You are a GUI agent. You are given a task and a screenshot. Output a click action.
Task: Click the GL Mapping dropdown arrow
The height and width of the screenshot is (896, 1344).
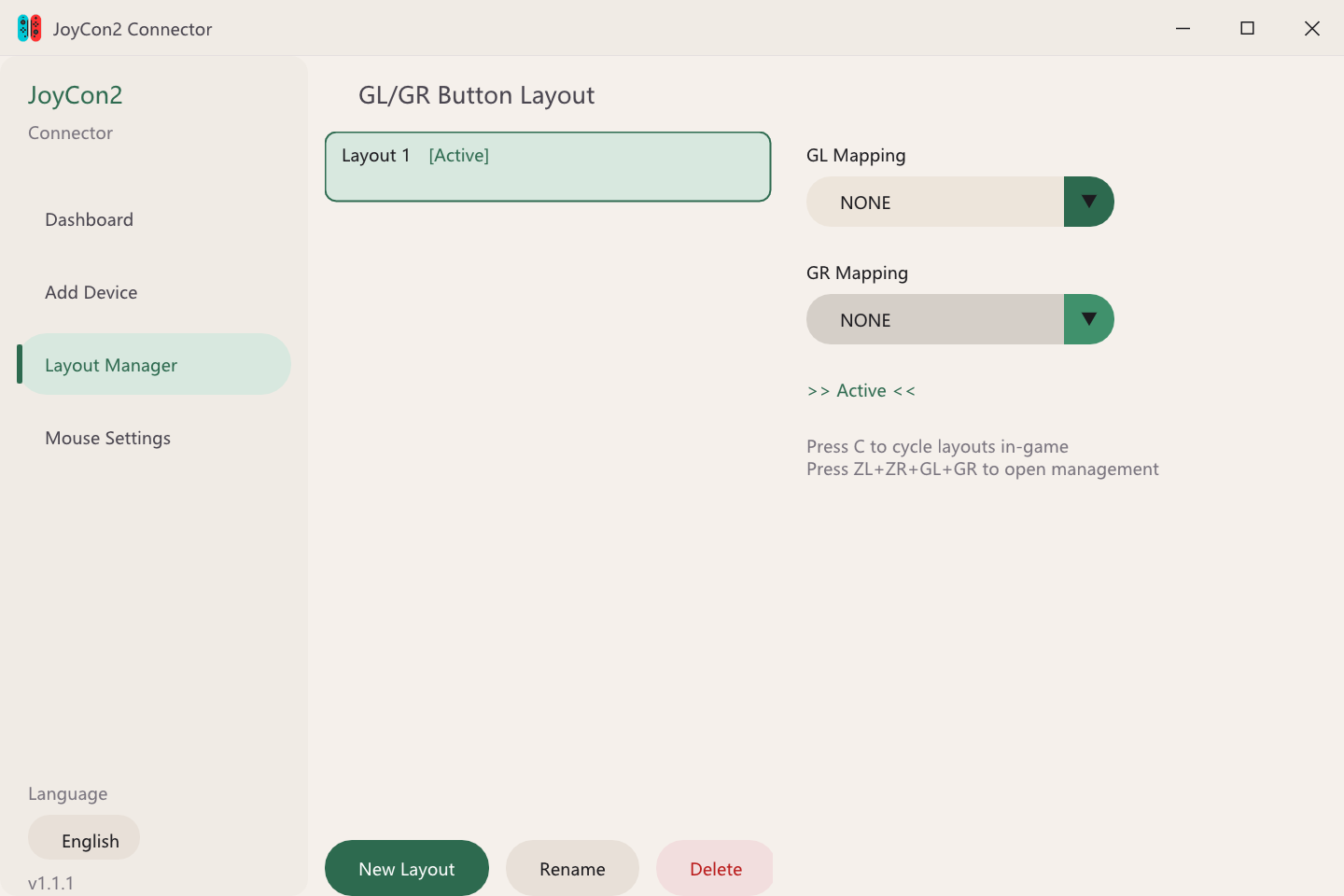point(1088,202)
